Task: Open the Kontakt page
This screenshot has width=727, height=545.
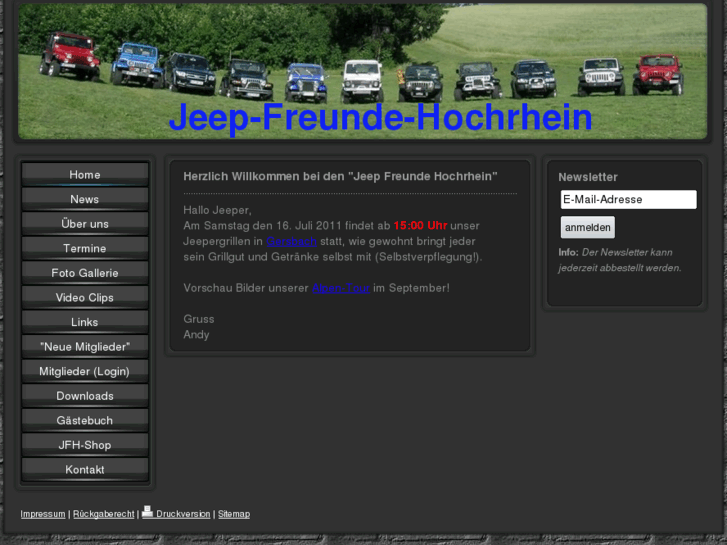Action: pos(85,470)
